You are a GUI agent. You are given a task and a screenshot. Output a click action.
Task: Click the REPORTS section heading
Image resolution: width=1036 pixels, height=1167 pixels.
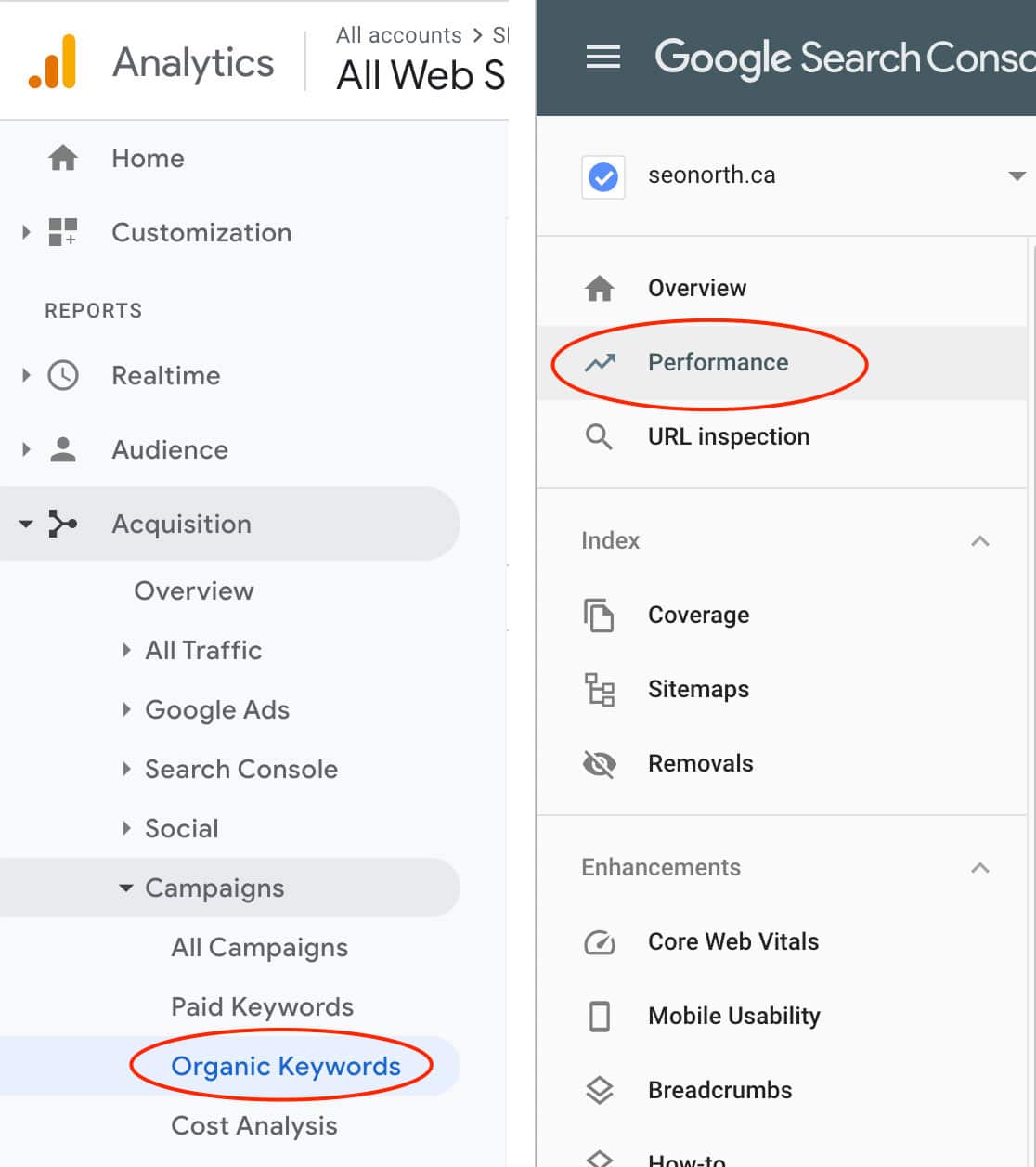[x=94, y=310]
